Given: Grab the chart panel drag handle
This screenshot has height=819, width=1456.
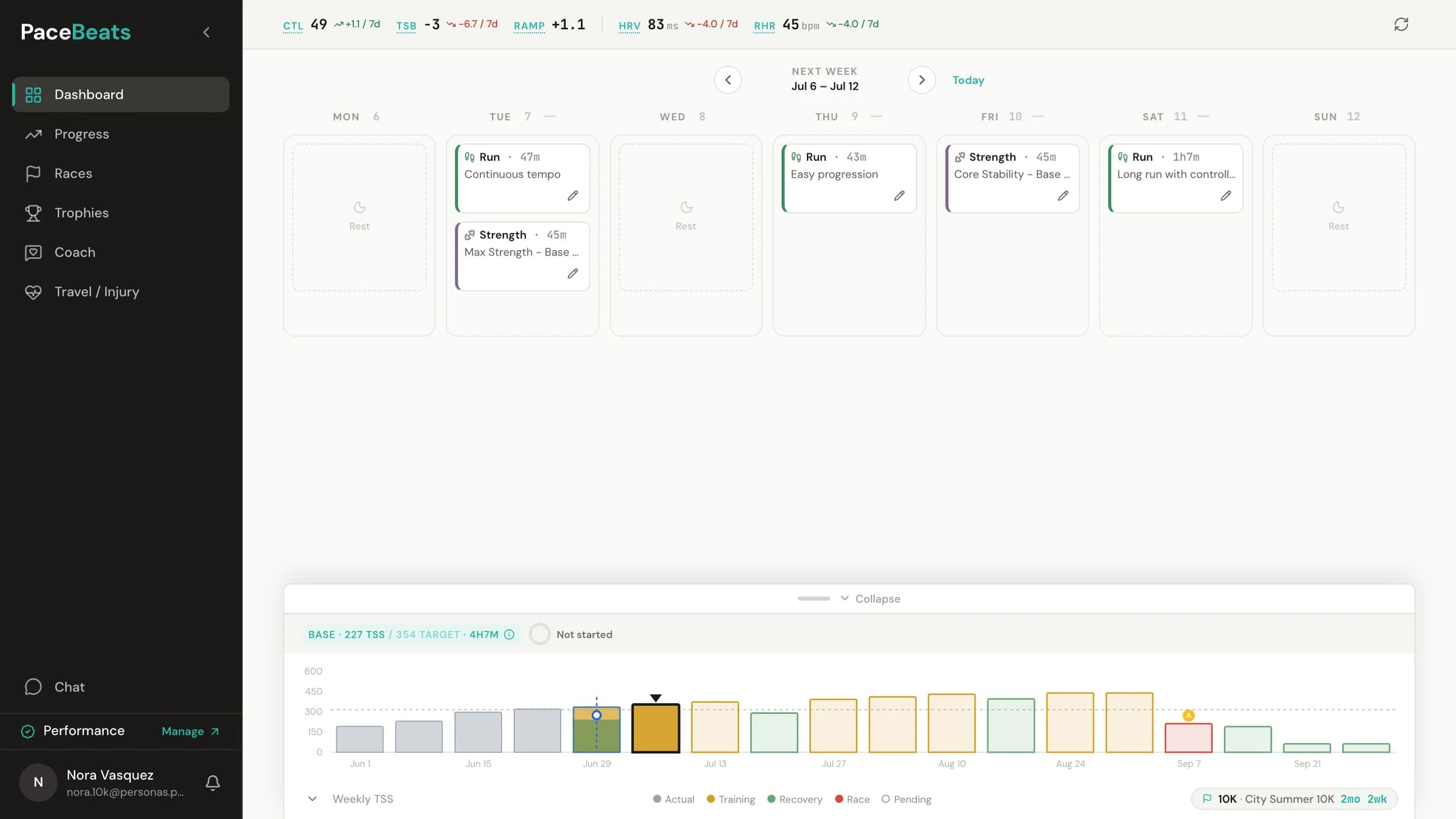Looking at the screenshot, I should coord(814,599).
